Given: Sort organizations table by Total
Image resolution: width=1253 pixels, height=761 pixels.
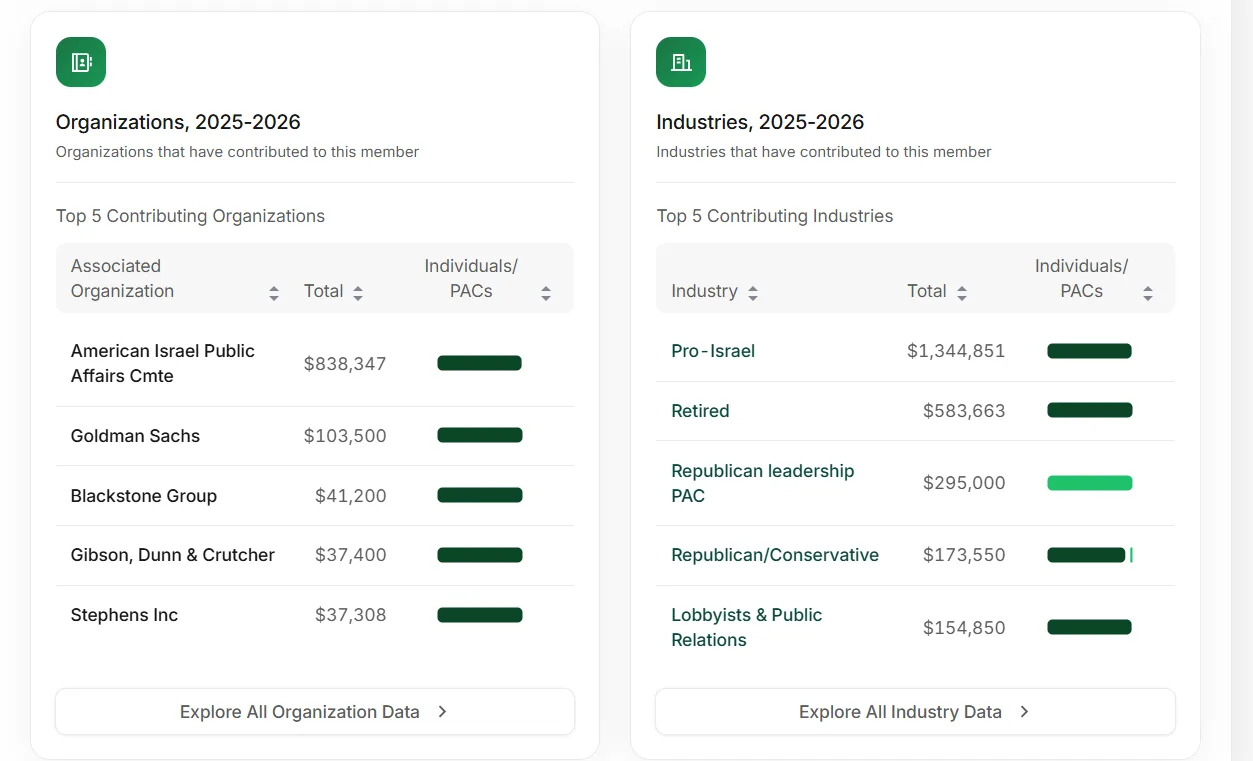Looking at the screenshot, I should (x=358, y=293).
